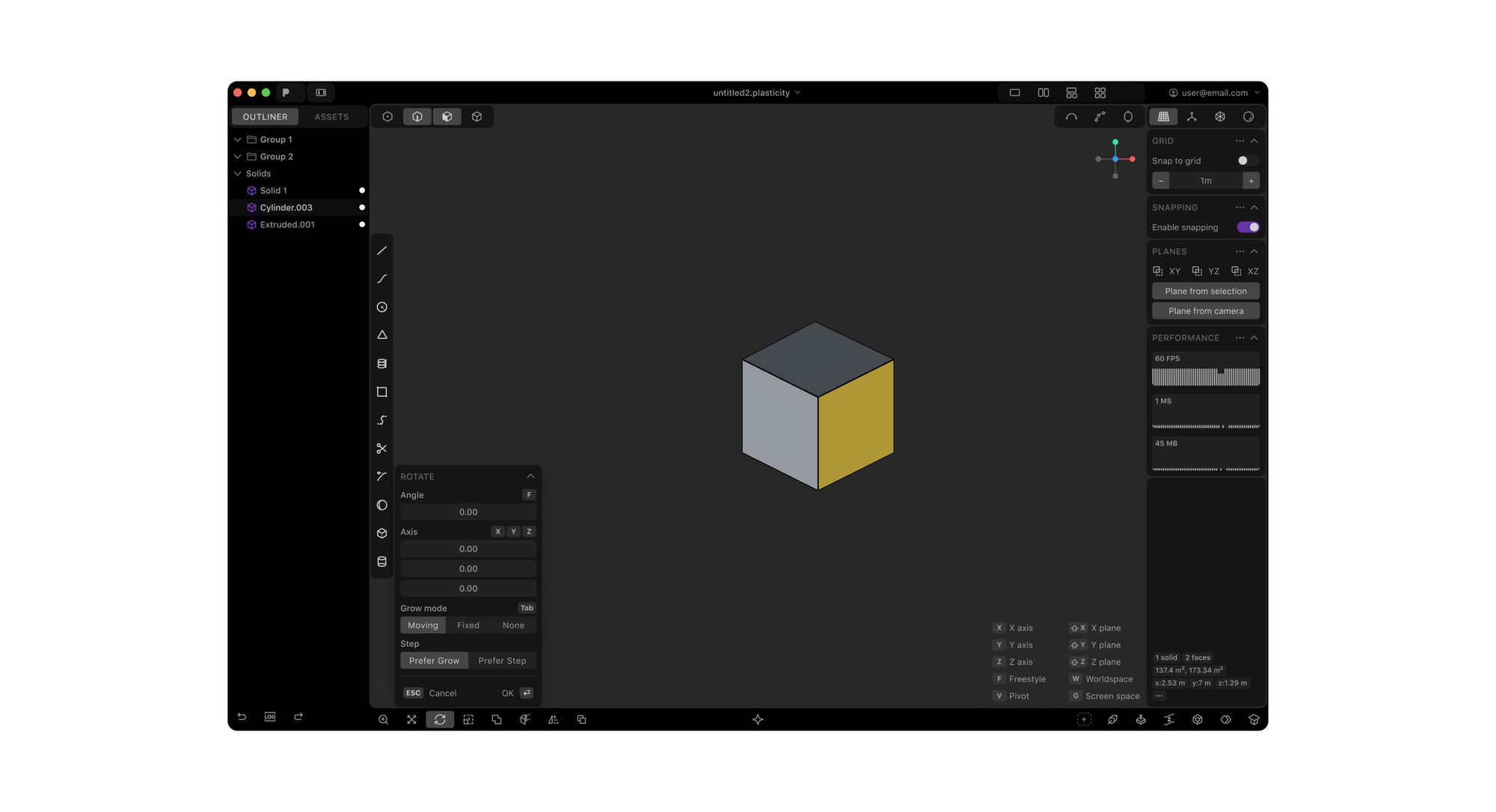
Task: Click the Mirror command icon in the bottom bar
Action: (x=553, y=719)
